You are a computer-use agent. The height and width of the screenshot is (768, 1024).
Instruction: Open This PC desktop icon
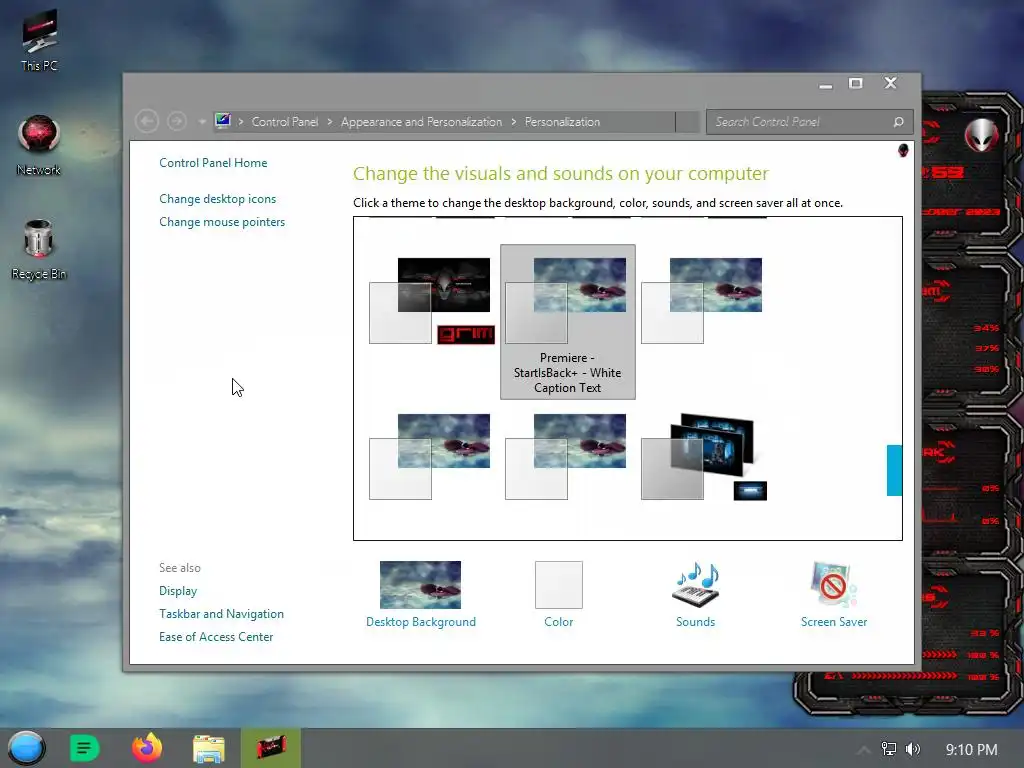(x=39, y=40)
